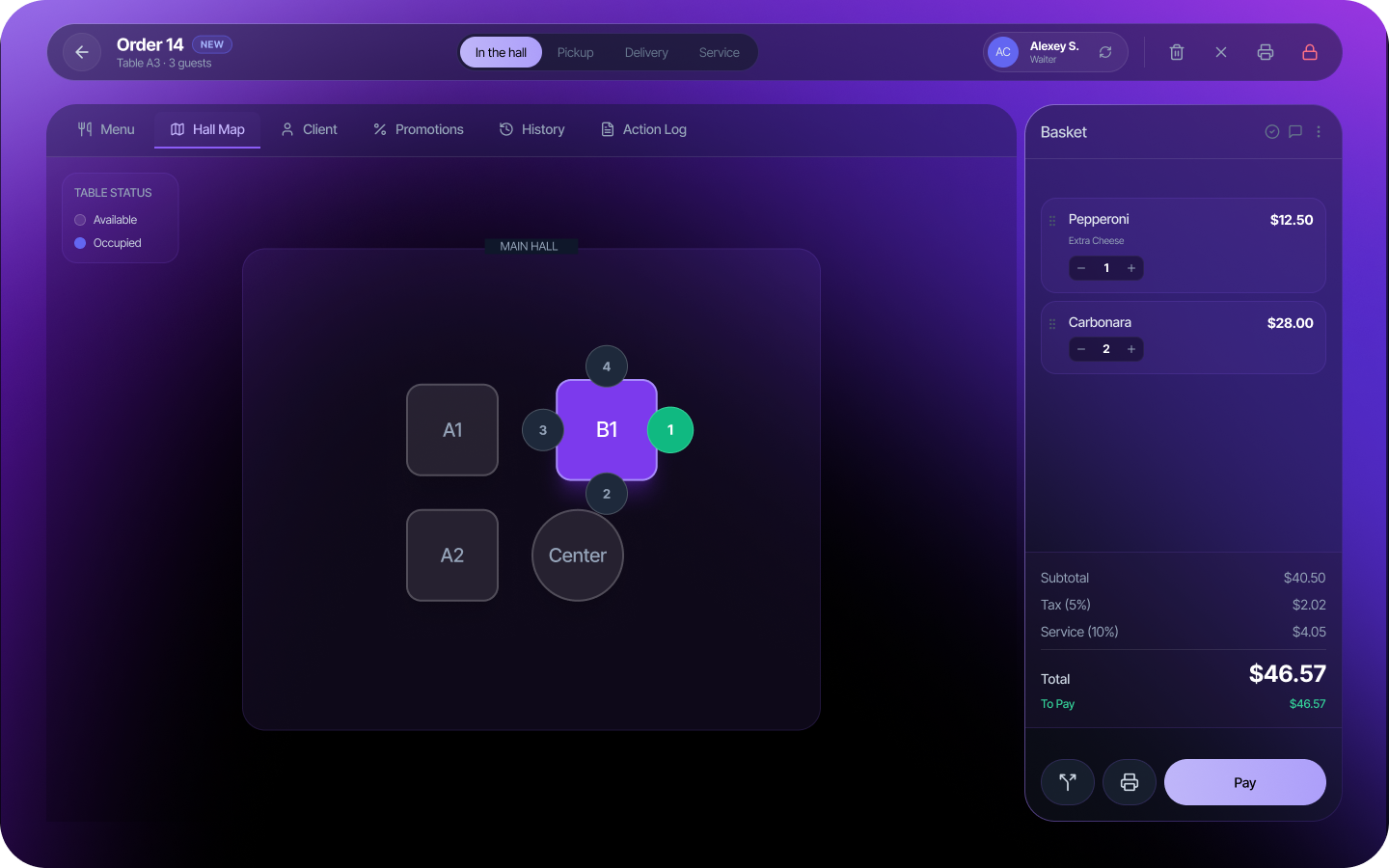This screenshot has height=868, width=1389.
Task: Decrease Pepperoni quantity
Action: [x=1081, y=268]
